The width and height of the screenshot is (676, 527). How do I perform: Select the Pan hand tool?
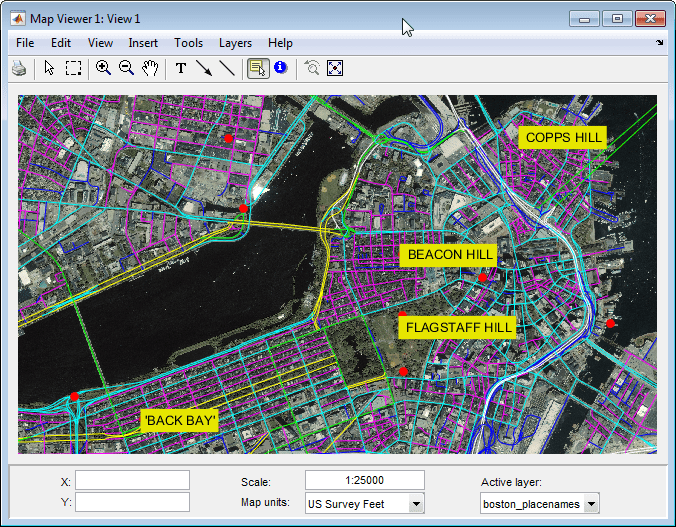[150, 68]
